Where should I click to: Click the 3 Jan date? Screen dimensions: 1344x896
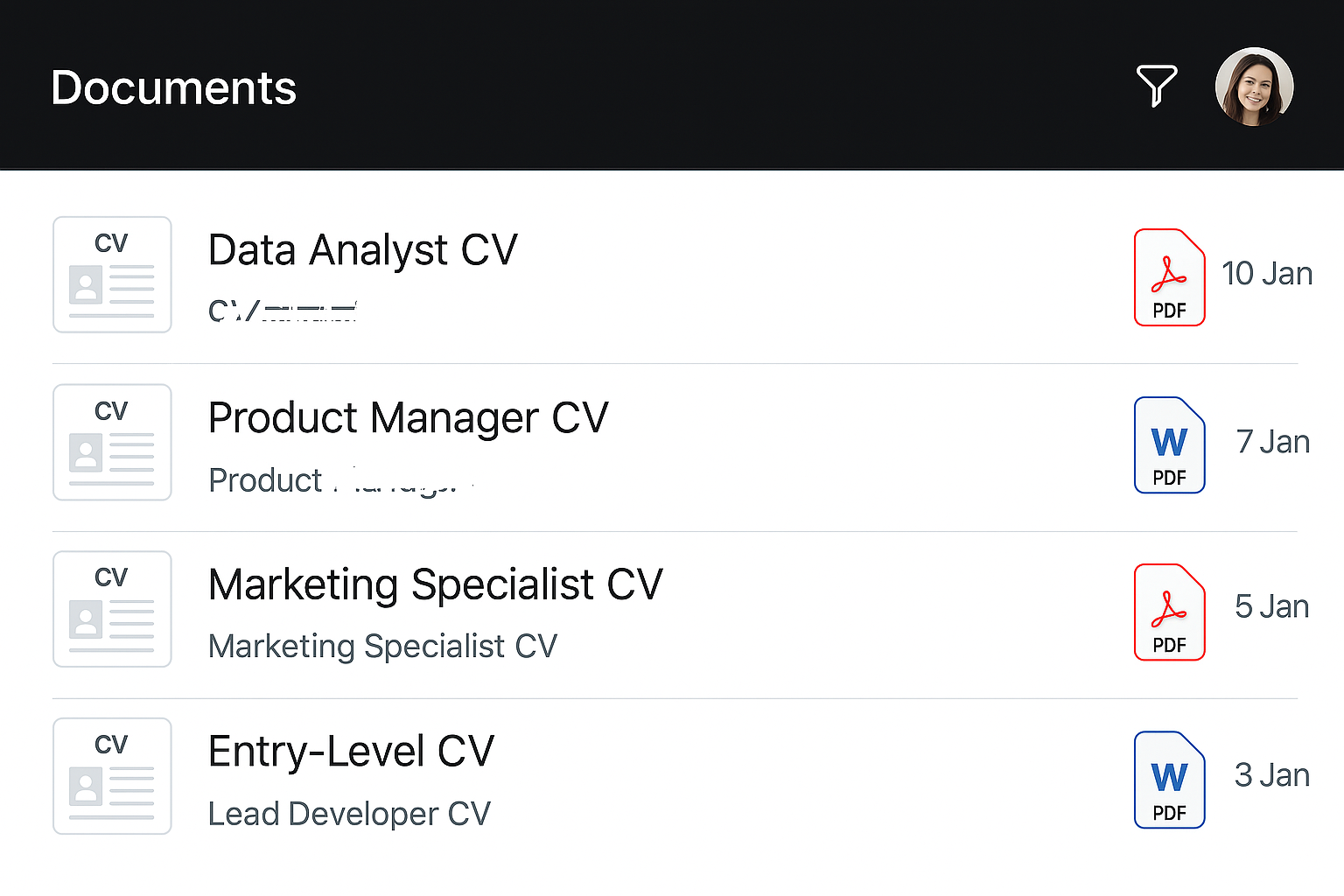coord(1271,775)
